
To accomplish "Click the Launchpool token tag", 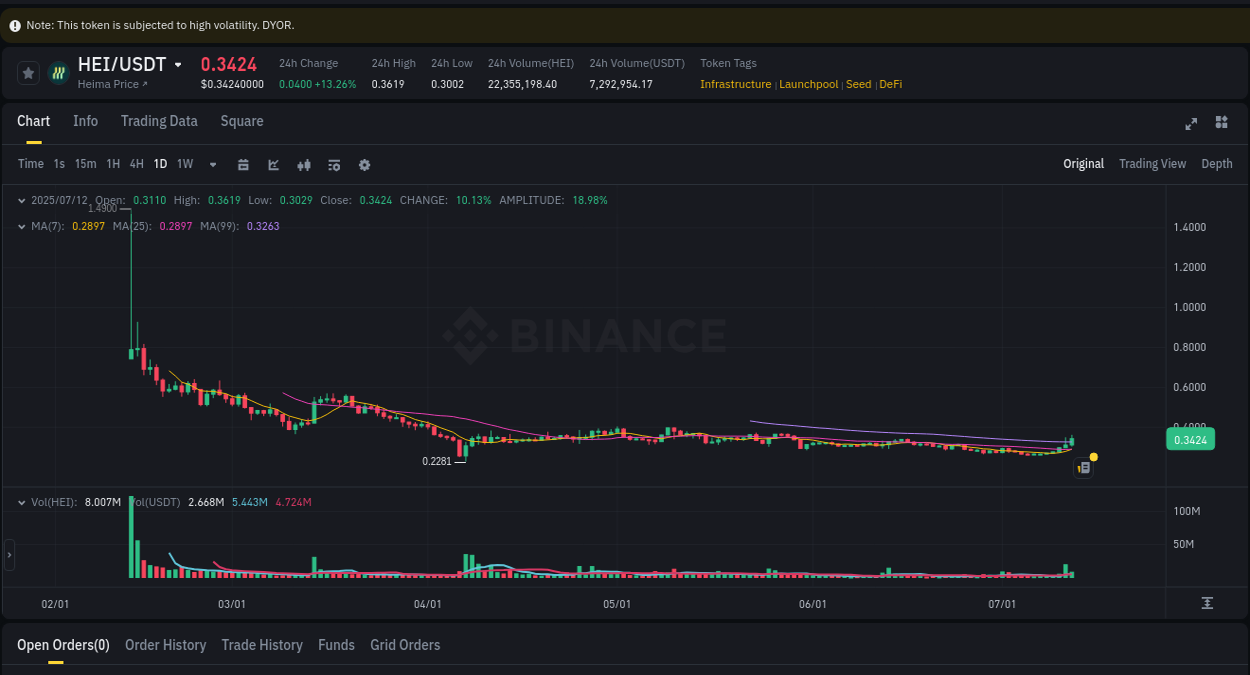I will [810, 84].
